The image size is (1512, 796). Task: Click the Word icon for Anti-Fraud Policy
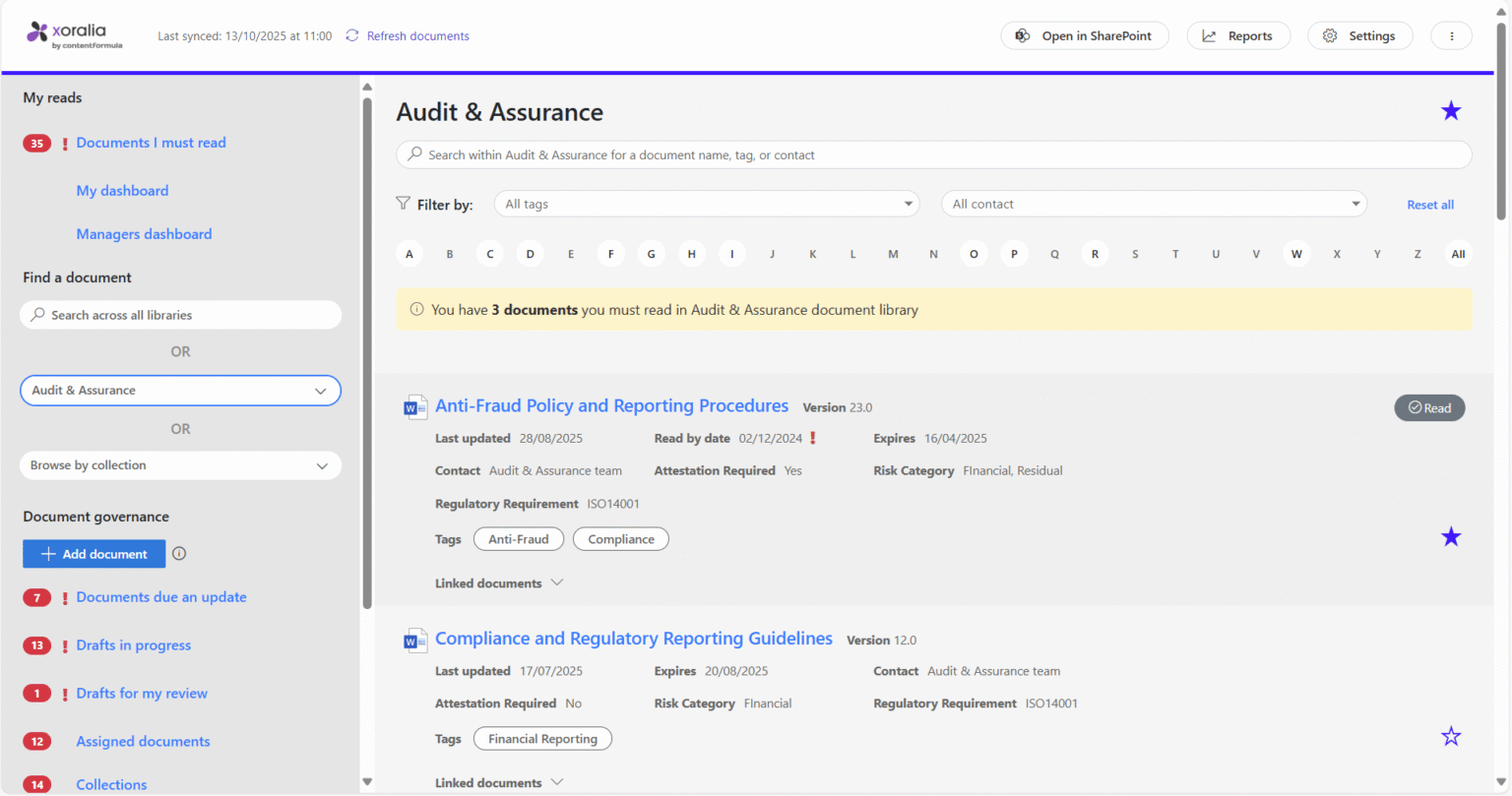[414, 407]
